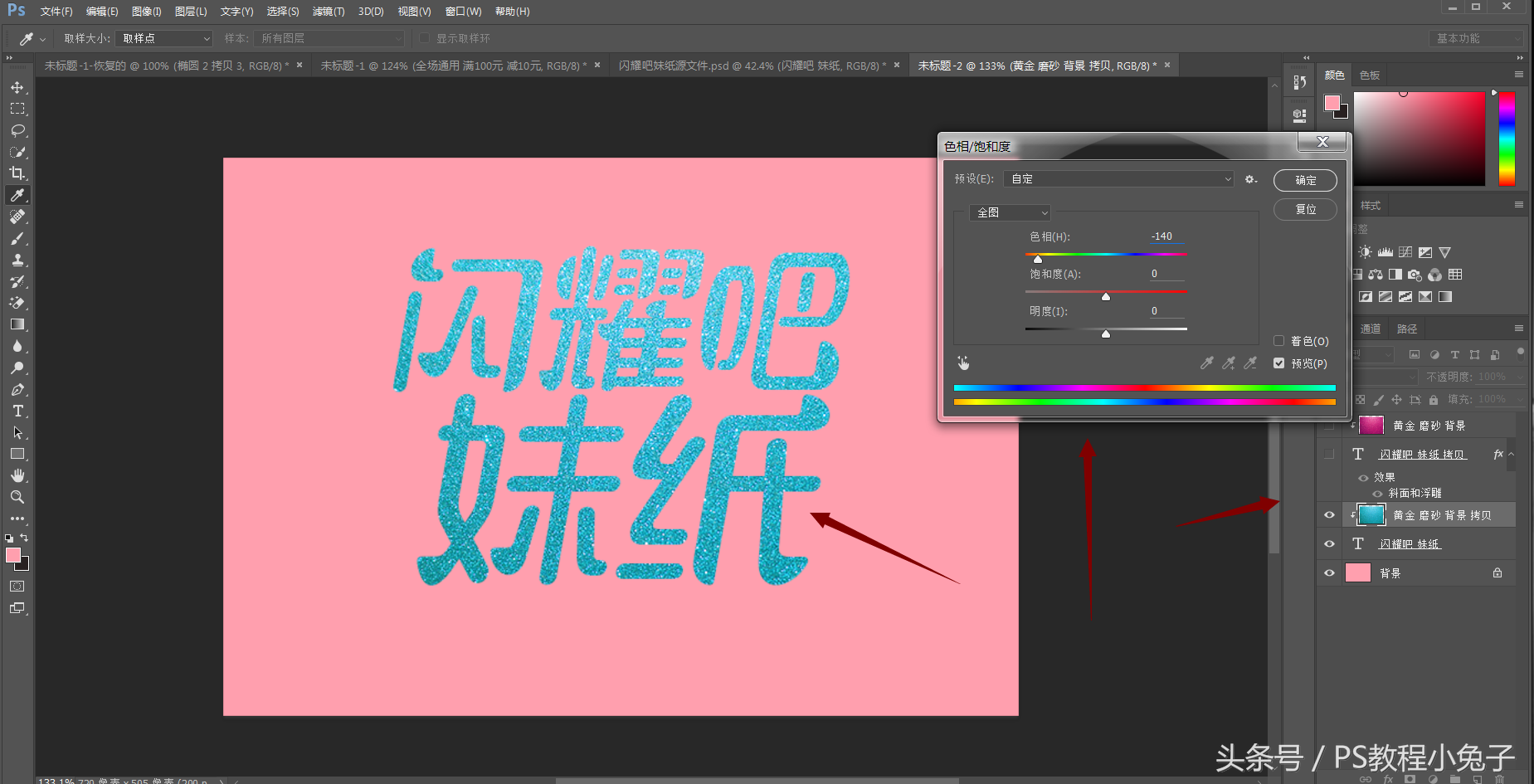This screenshot has width=1534, height=784.
Task: Hide the 背景 layer visibility
Action: pyautogui.click(x=1330, y=572)
